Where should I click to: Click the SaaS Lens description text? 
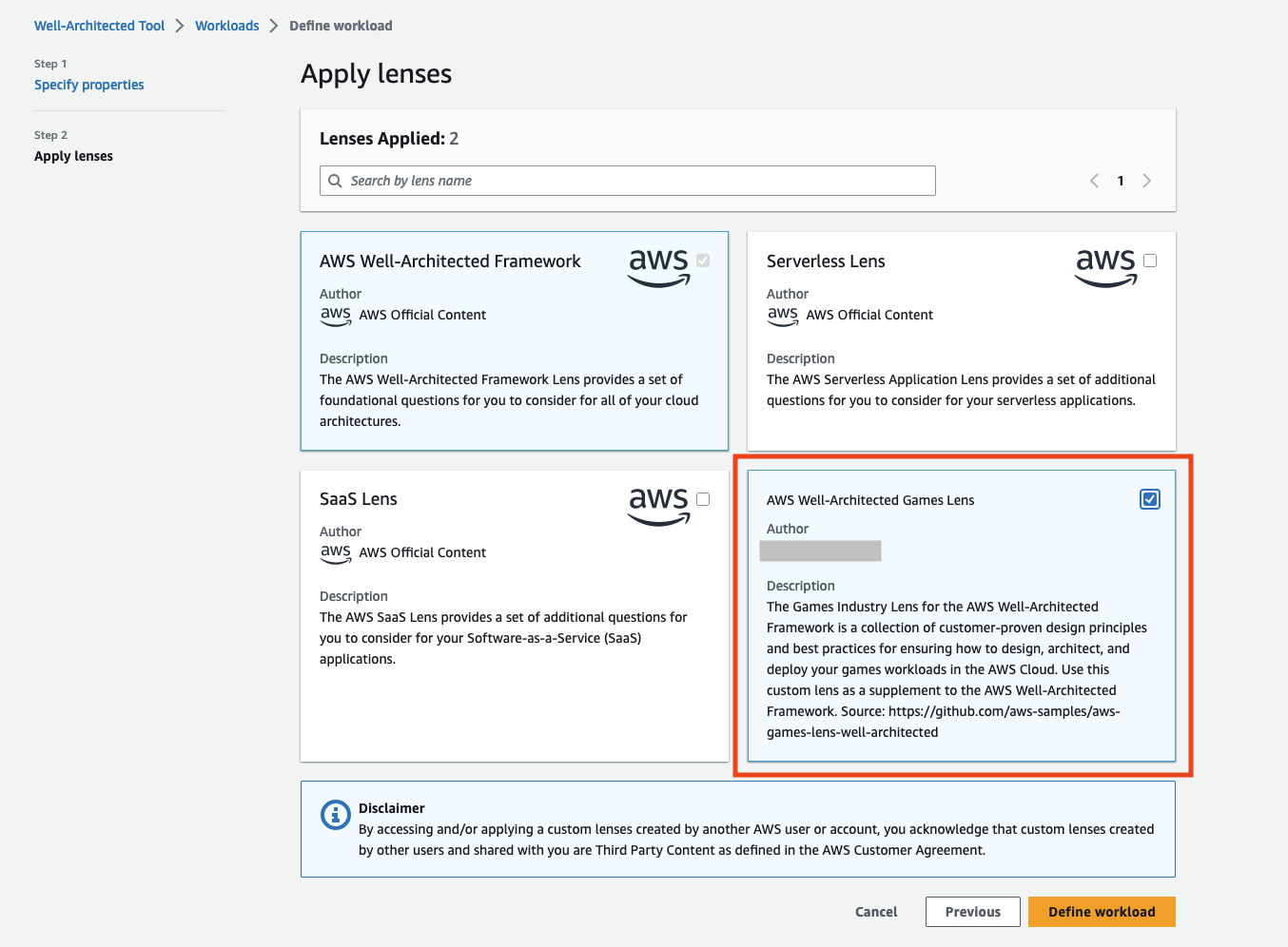tap(503, 638)
